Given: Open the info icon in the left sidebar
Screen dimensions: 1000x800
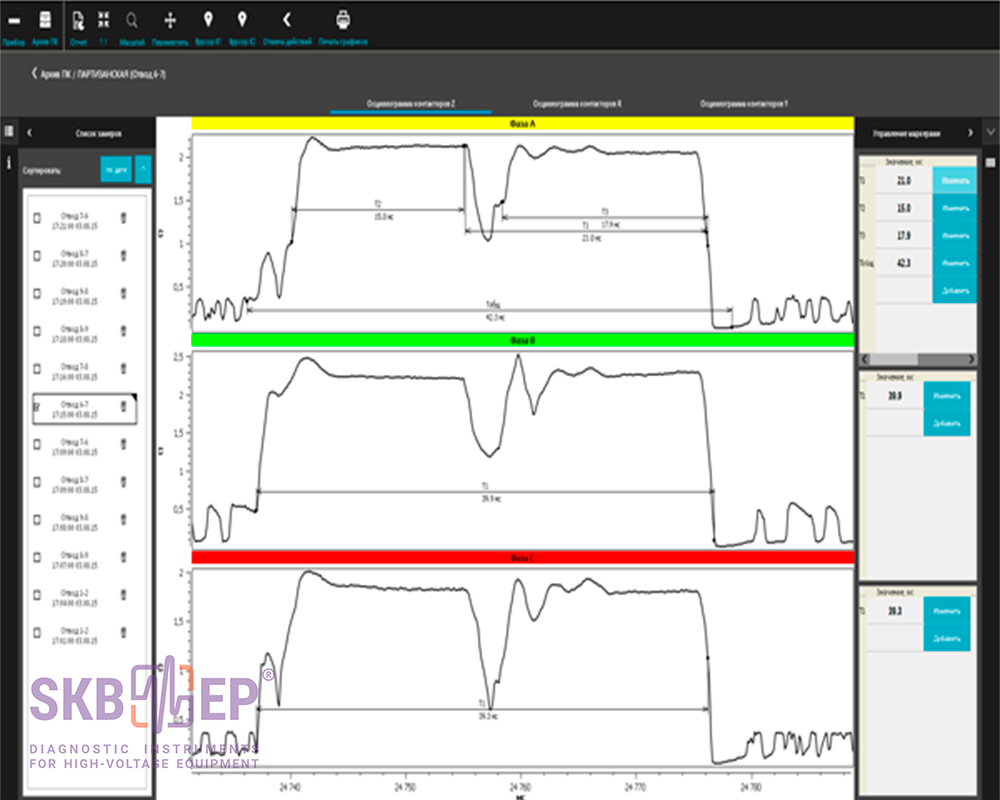Looking at the screenshot, I should pyautogui.click(x=8, y=163).
